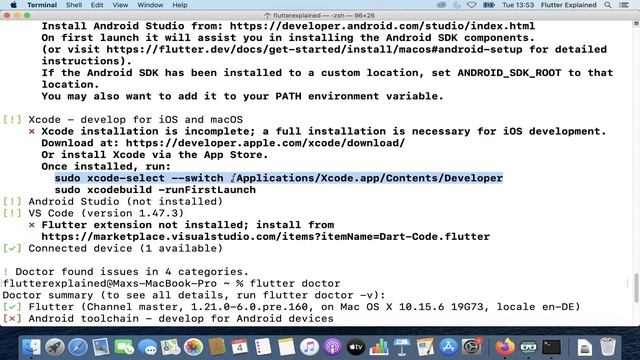Open Messages speech bubble in Dock

coord(147,347)
